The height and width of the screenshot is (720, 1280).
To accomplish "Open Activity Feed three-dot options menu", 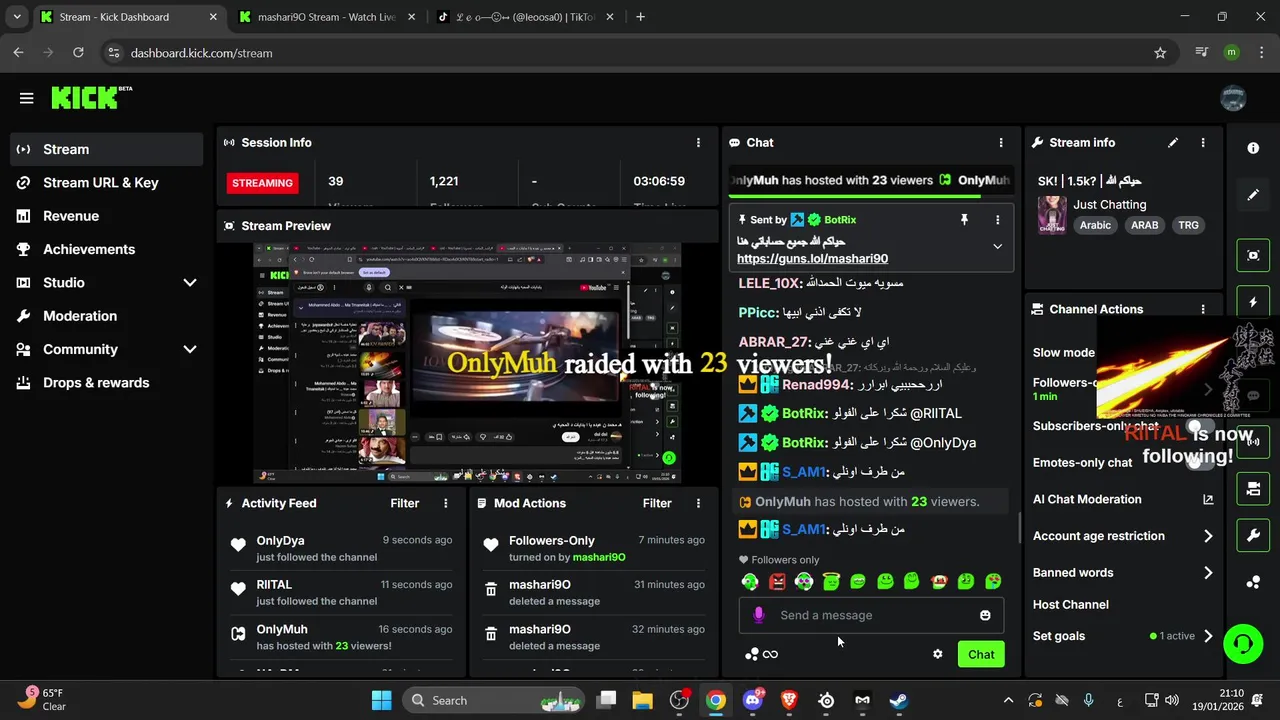I will tap(446, 503).
